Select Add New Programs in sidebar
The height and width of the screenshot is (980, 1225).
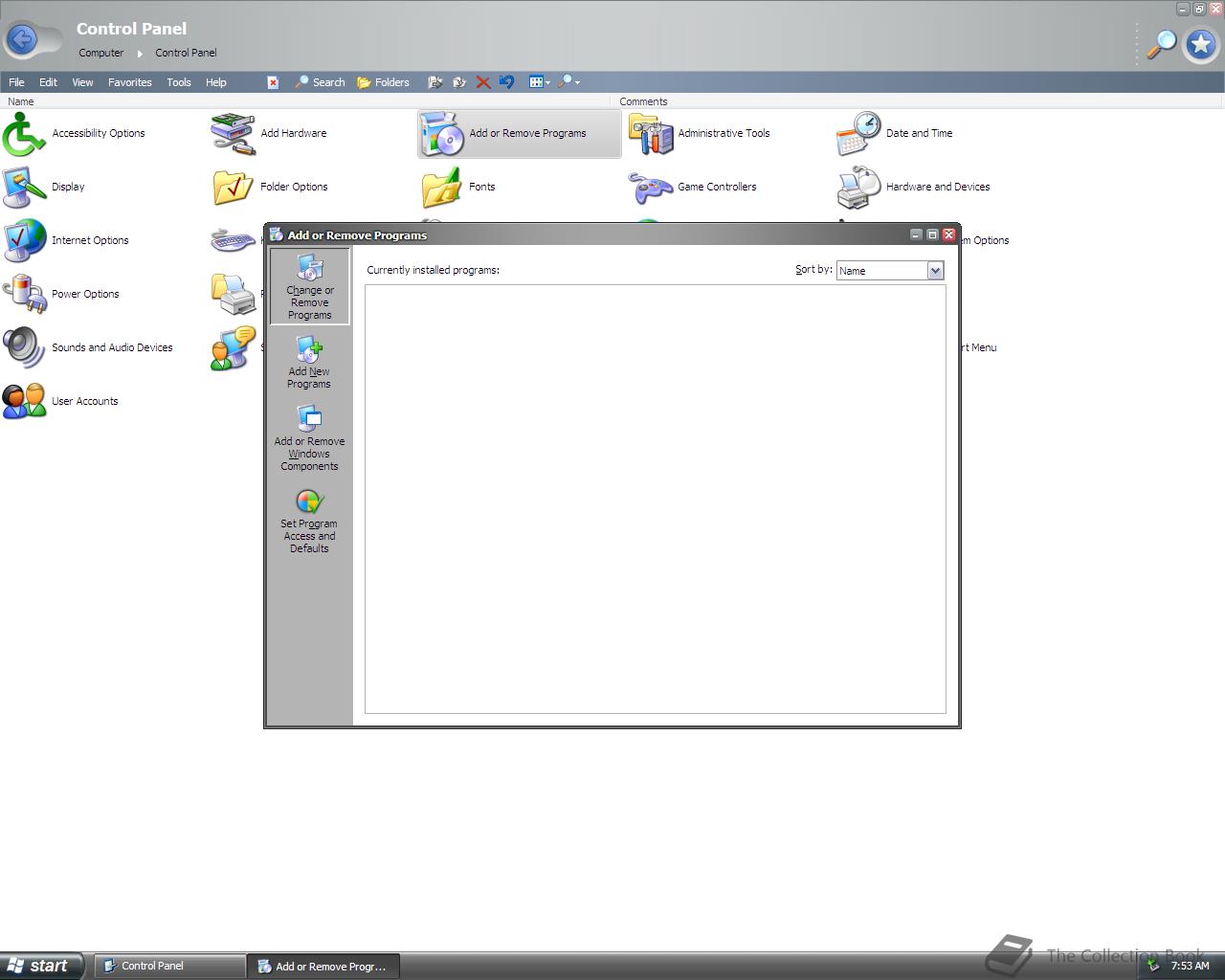pyautogui.click(x=309, y=363)
